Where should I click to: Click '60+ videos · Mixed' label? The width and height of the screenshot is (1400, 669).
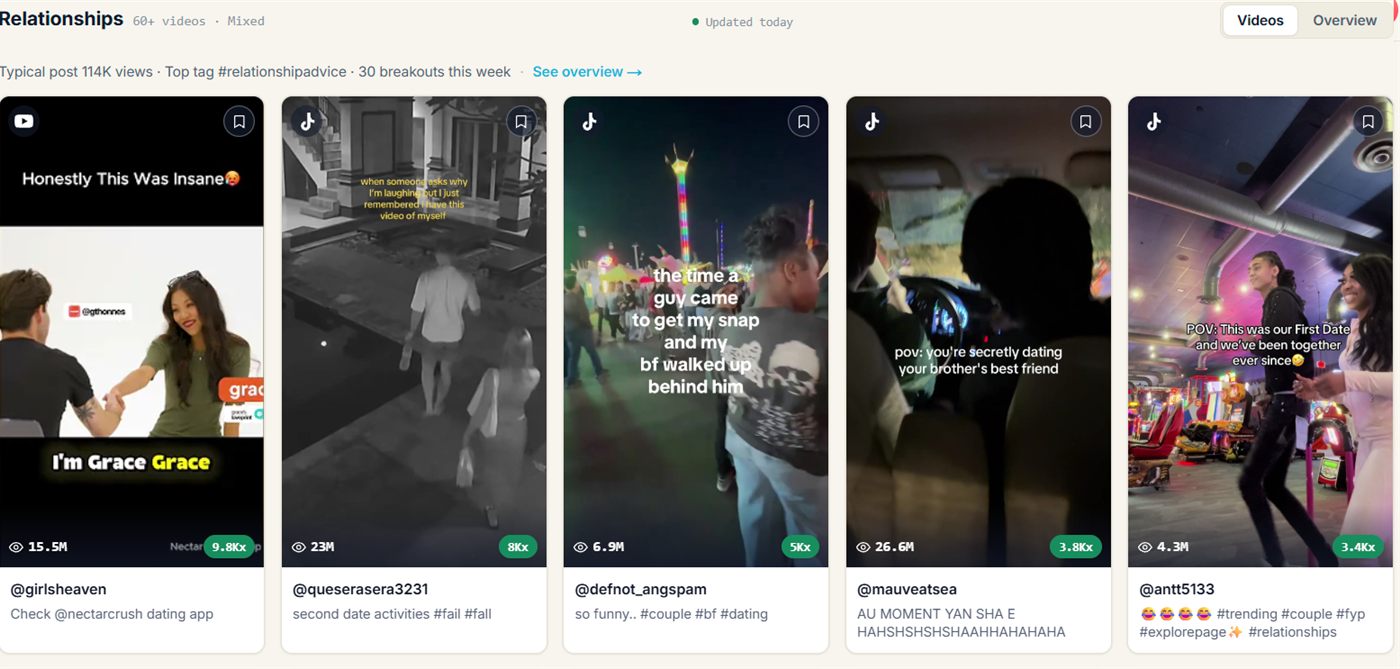click(x=198, y=21)
